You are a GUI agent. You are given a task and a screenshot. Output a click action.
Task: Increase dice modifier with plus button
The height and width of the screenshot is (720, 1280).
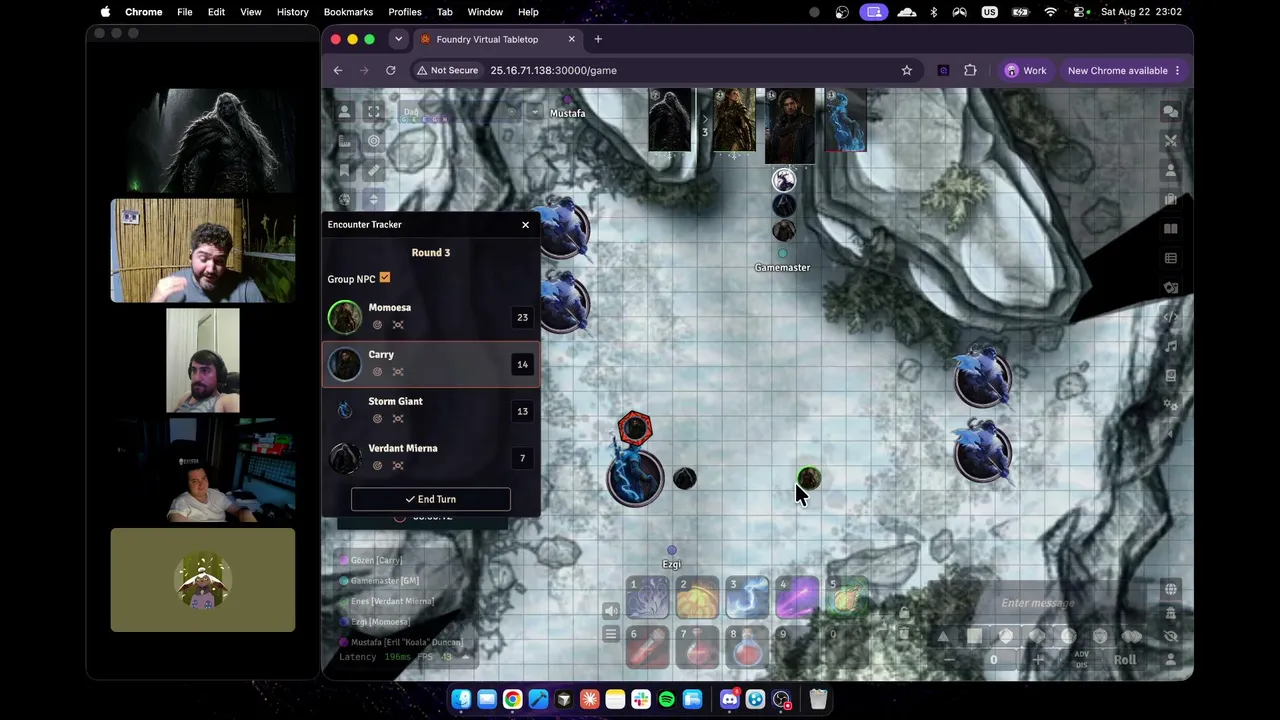(1038, 660)
